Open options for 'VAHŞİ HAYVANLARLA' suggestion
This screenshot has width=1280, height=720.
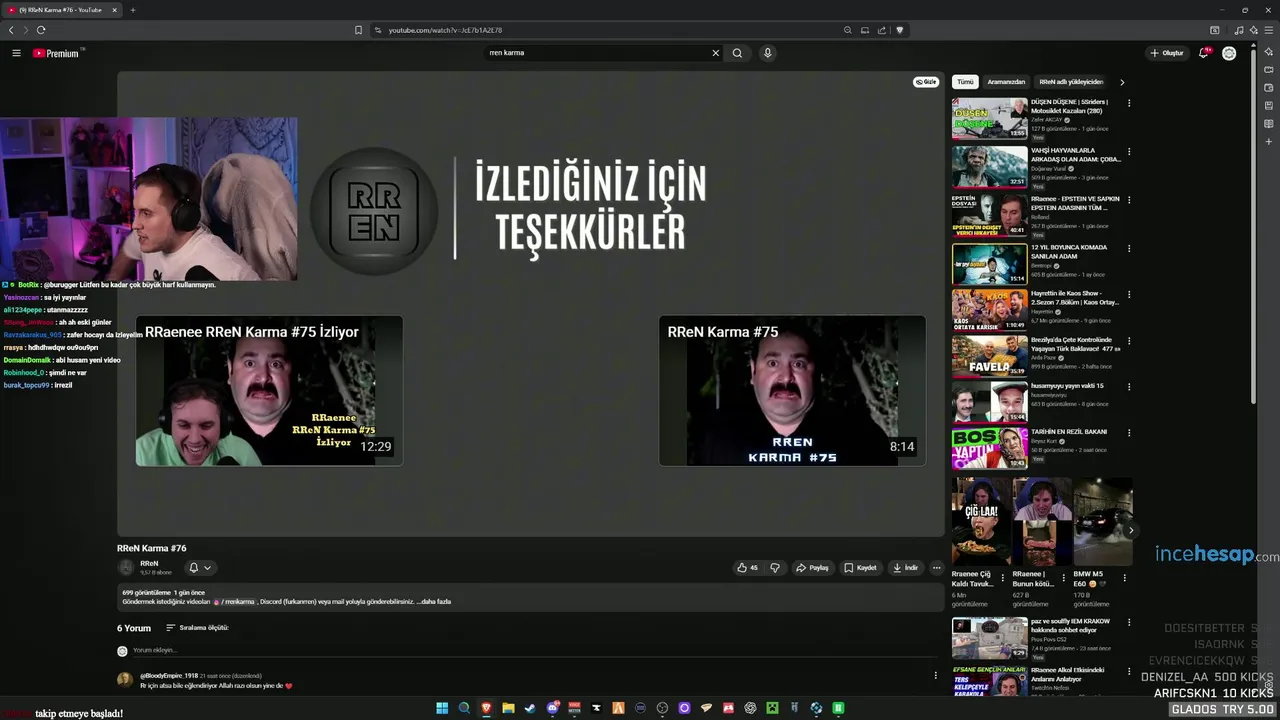coord(1129,151)
